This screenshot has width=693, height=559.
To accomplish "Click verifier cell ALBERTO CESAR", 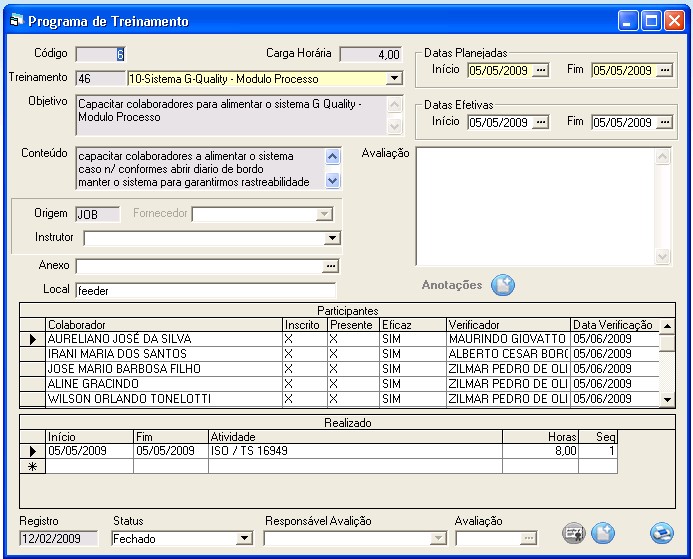I will [x=508, y=354].
